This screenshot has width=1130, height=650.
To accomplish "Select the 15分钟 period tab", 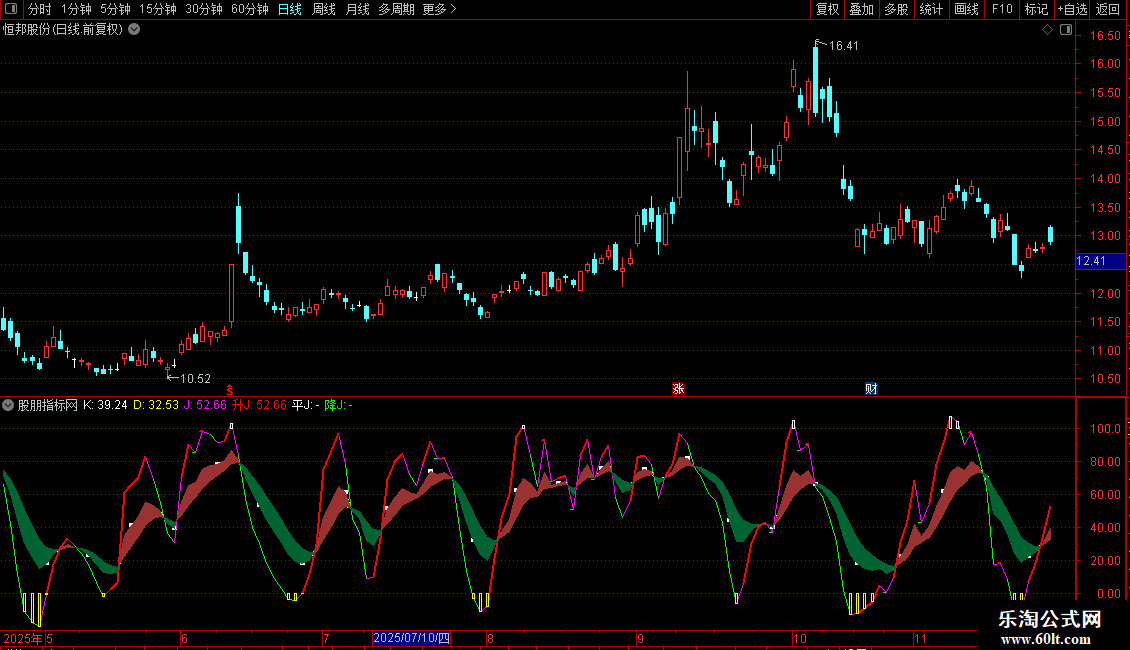I will tap(157, 9).
